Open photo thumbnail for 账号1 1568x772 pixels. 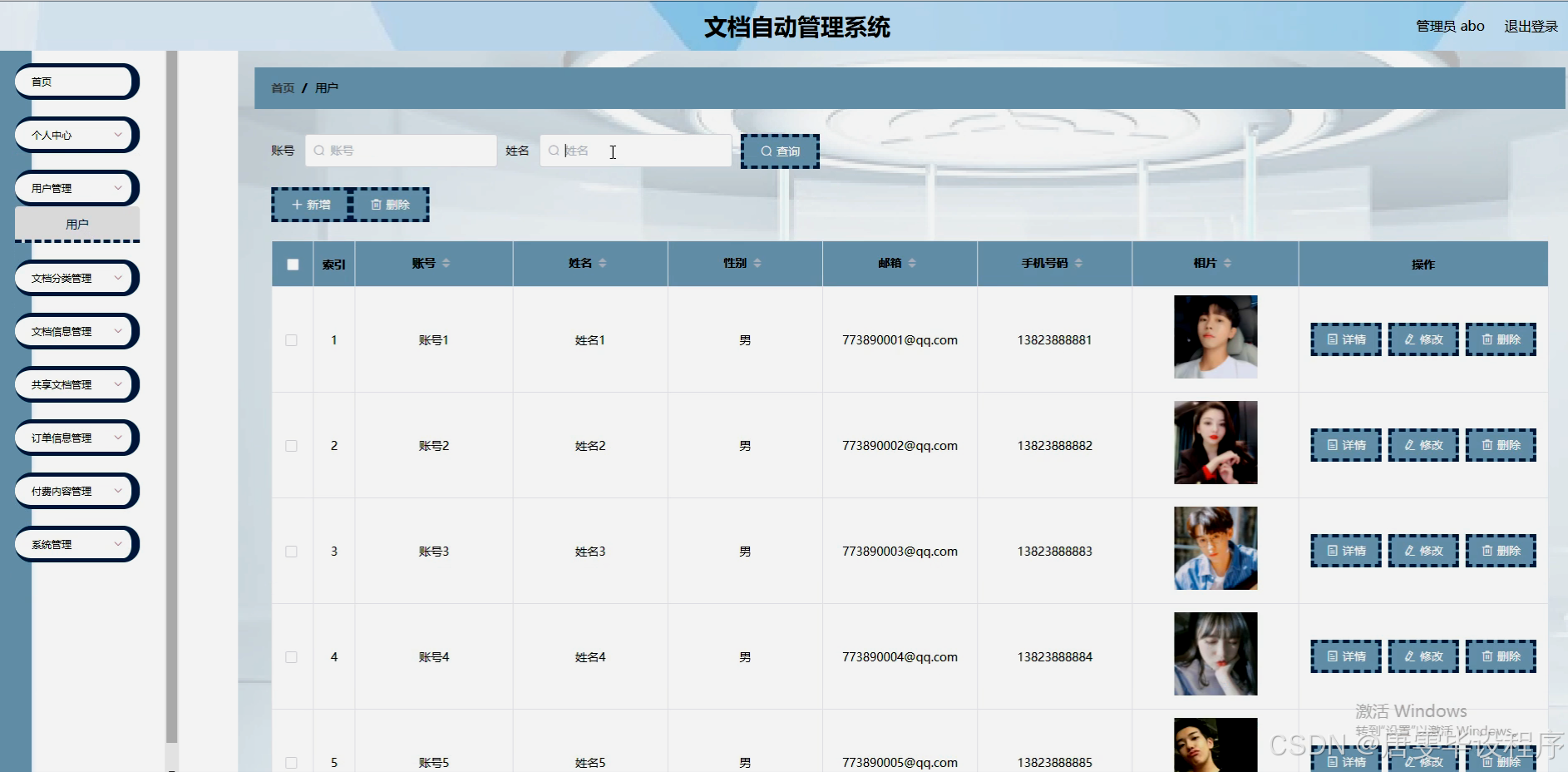(1215, 337)
